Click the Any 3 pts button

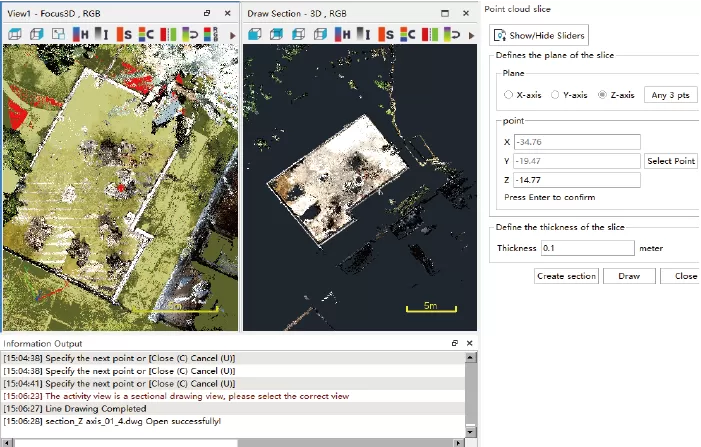(x=671, y=95)
